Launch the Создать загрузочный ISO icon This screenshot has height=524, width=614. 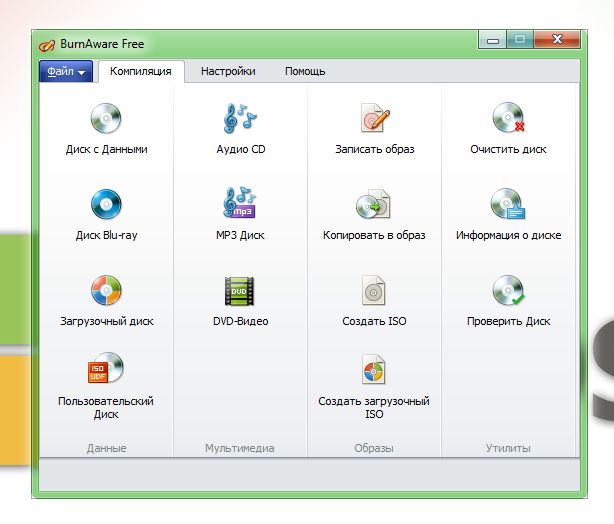tap(374, 369)
